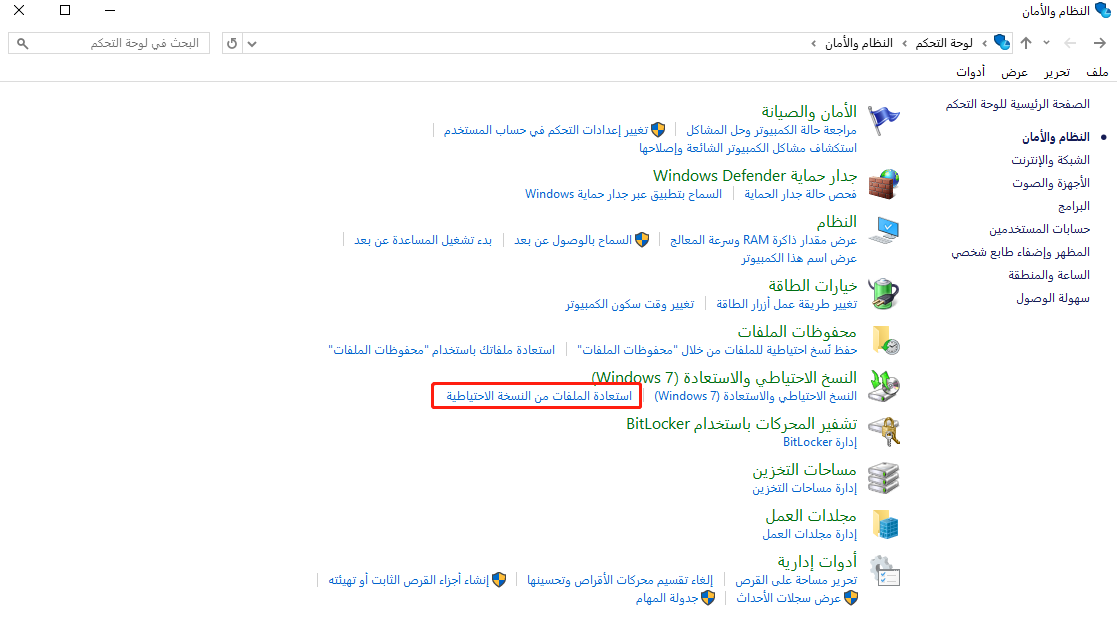Click the File History folder icon
The height and width of the screenshot is (625, 1117).
coord(886,340)
